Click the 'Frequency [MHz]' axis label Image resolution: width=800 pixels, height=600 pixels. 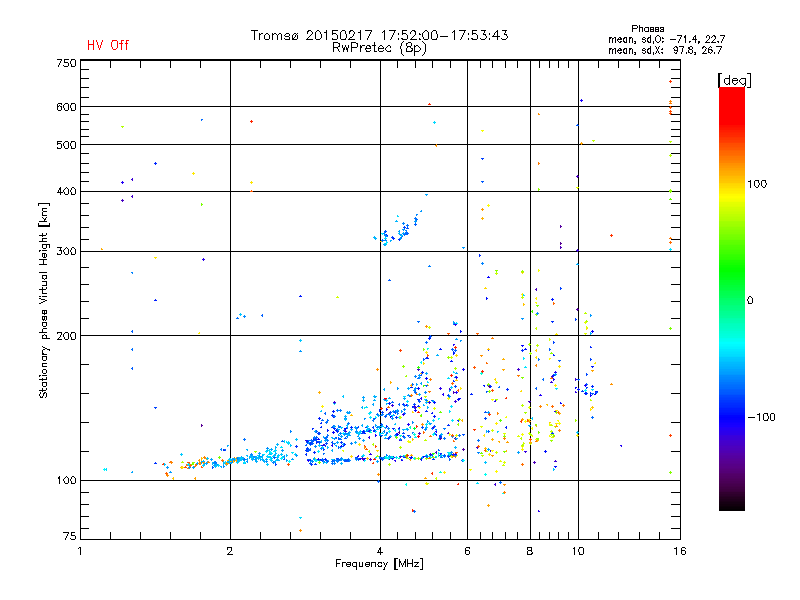click(379, 564)
